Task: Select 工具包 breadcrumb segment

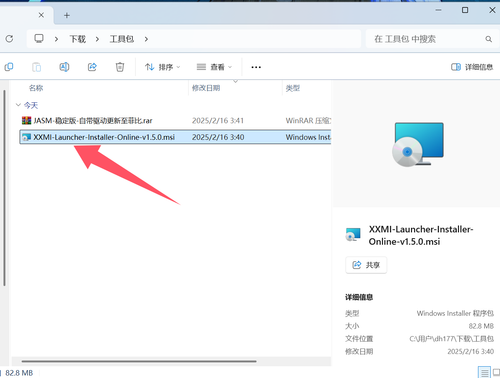Action: click(122, 39)
